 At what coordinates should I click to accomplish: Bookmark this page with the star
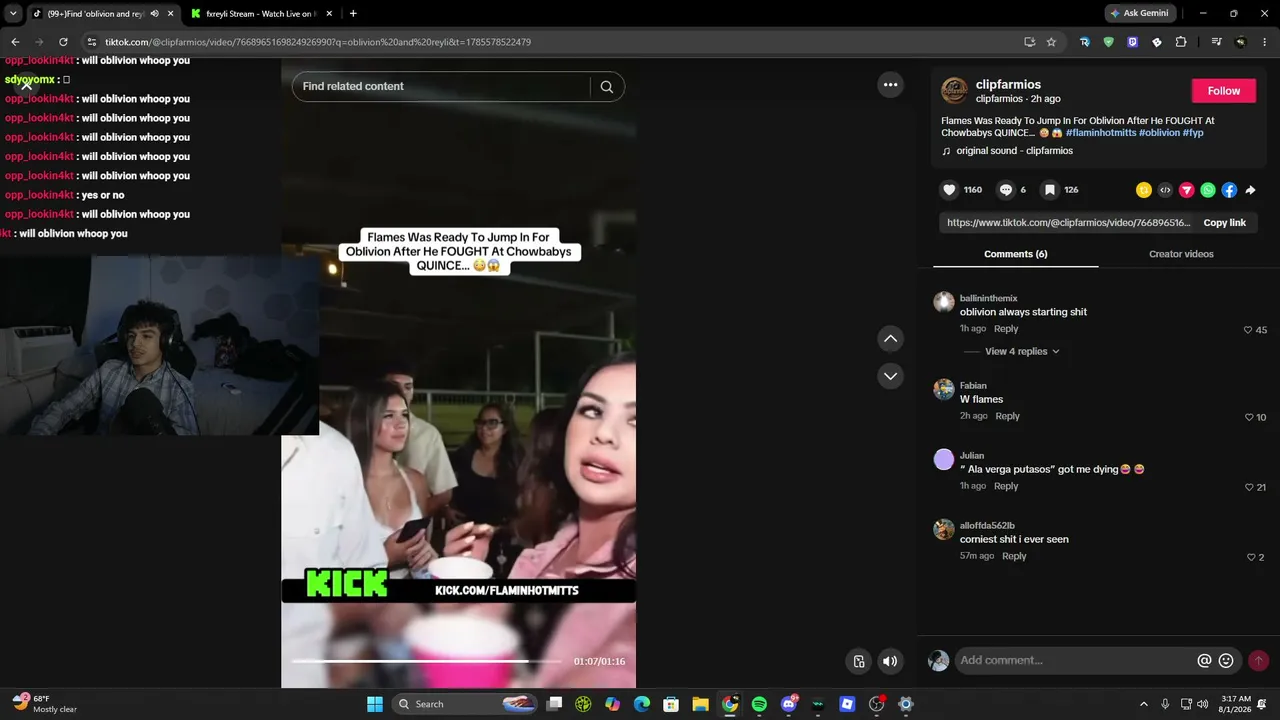(x=1051, y=42)
